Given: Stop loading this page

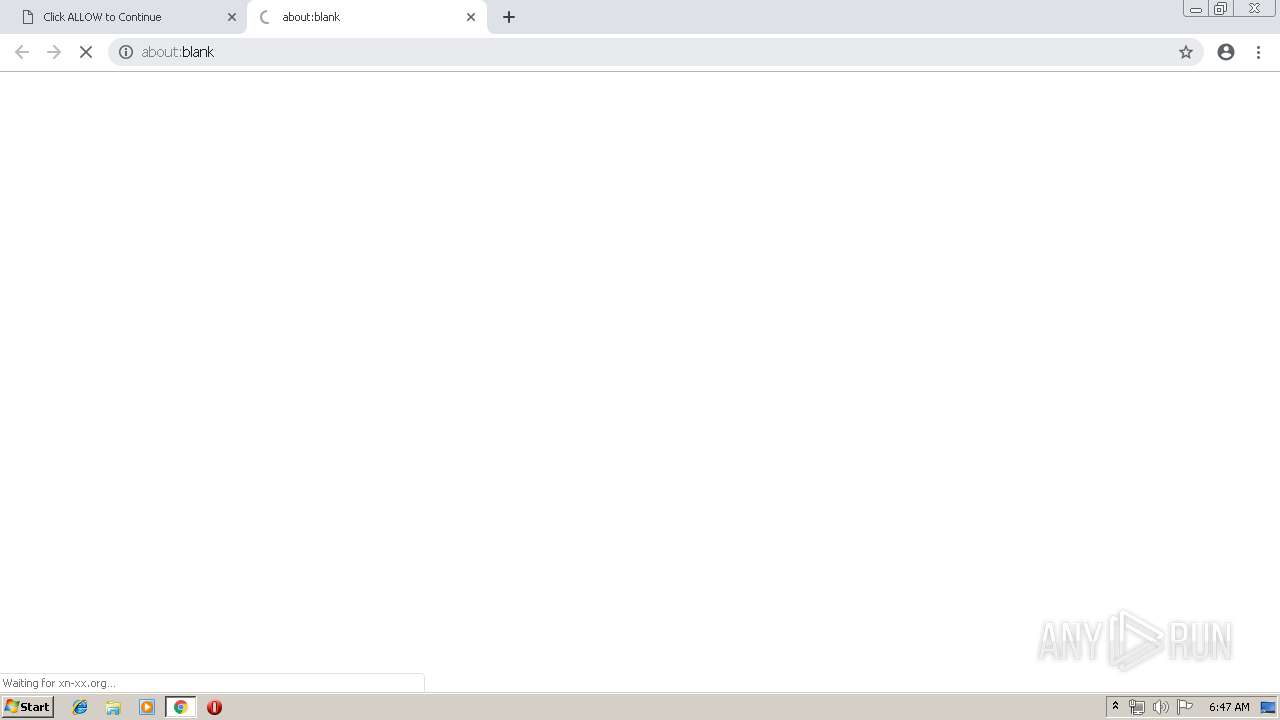Looking at the screenshot, I should (86, 52).
